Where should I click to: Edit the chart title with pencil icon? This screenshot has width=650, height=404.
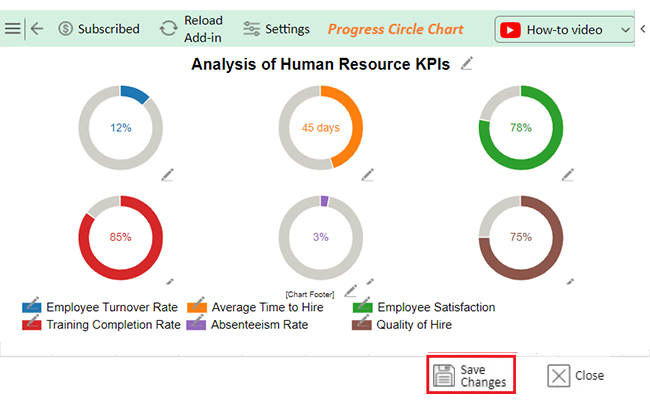pos(467,63)
